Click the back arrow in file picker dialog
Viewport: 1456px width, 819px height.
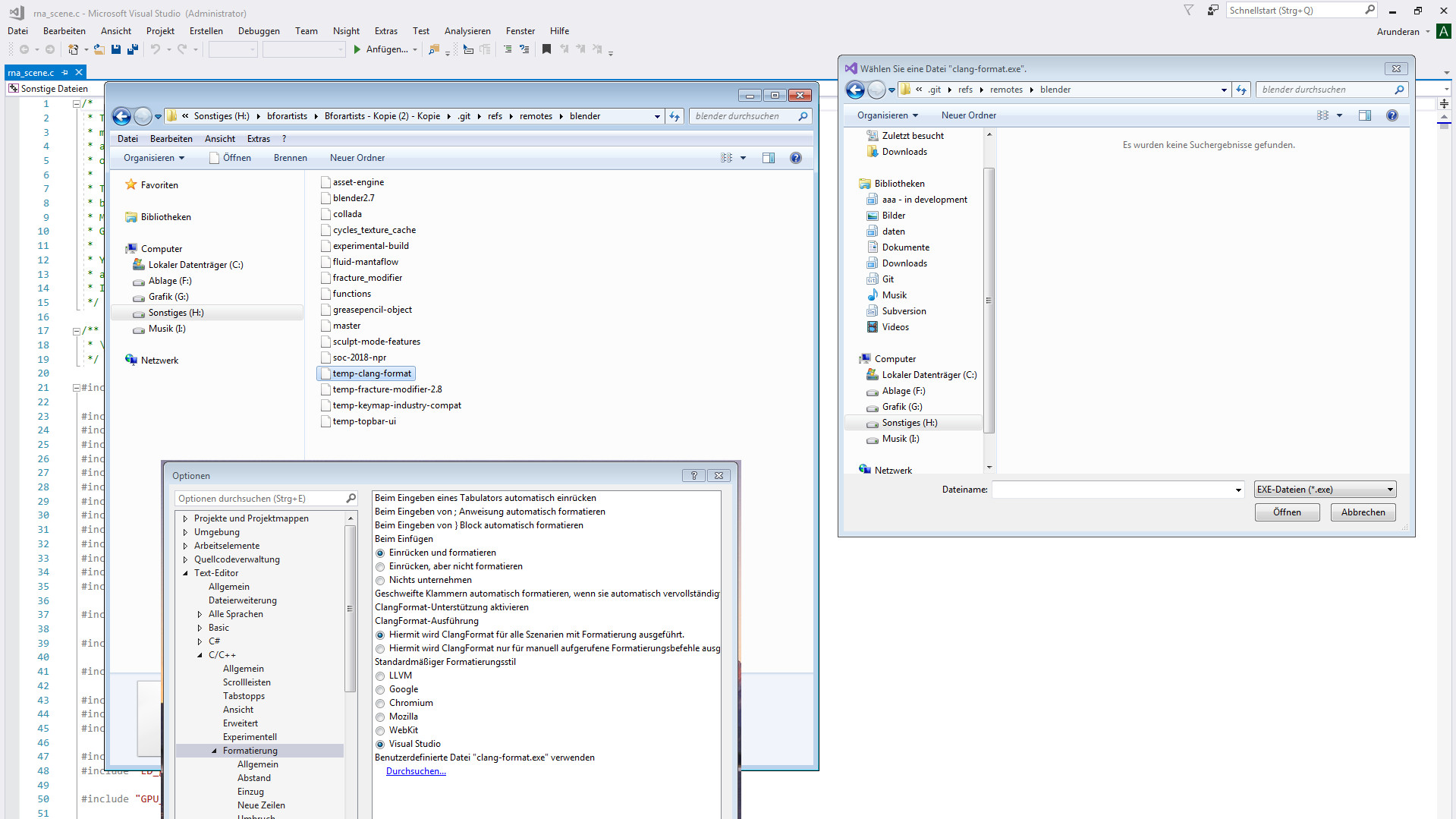point(855,90)
